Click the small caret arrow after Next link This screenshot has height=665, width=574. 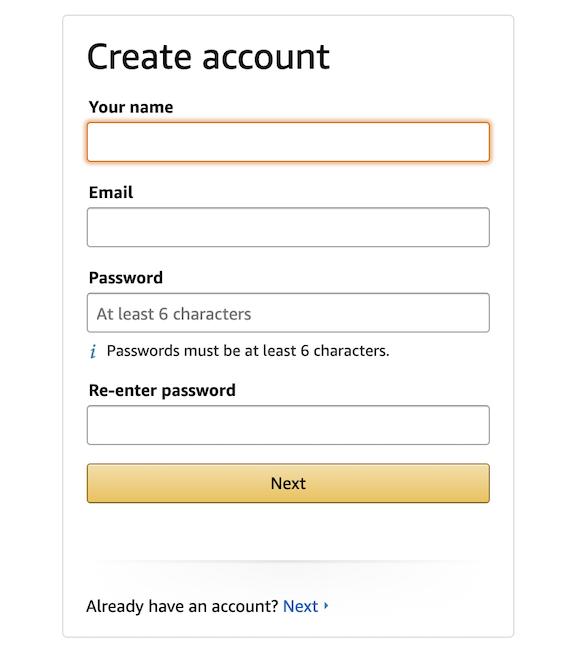(326, 606)
